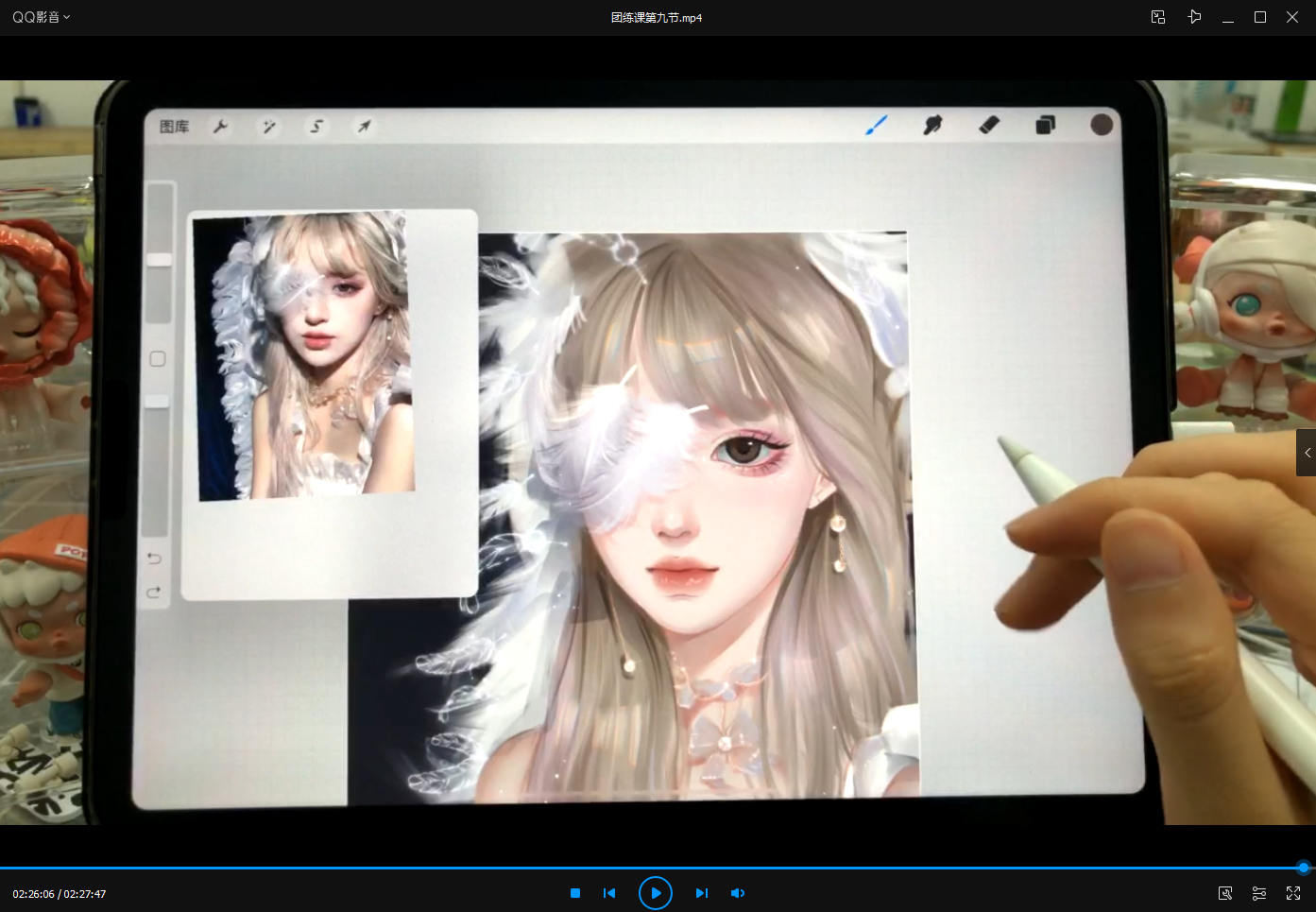1316x912 pixels.
Task: Expand the playlist side panel
Action: coord(1307,453)
